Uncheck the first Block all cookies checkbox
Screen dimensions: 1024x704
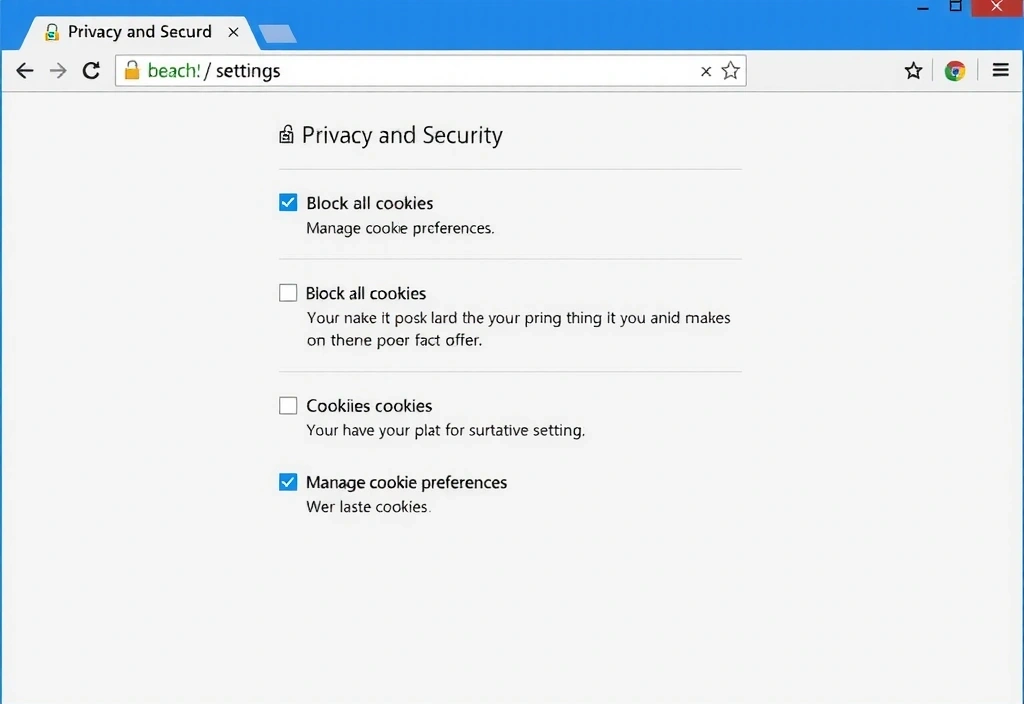(x=287, y=202)
